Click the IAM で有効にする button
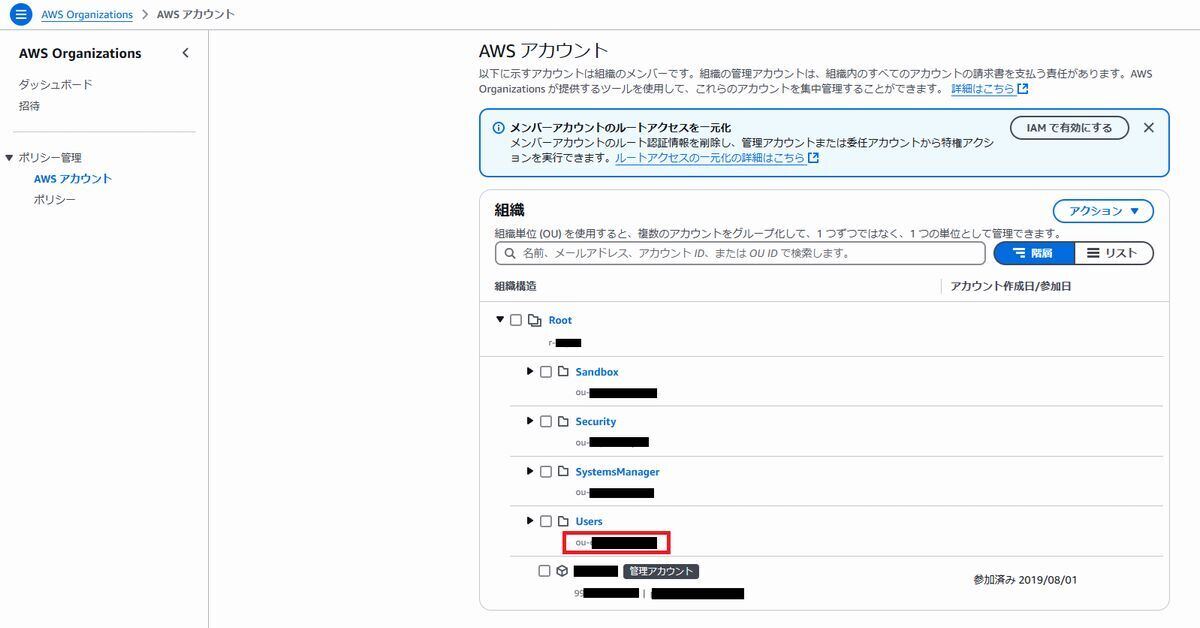Image resolution: width=1200 pixels, height=628 pixels. (1069, 128)
